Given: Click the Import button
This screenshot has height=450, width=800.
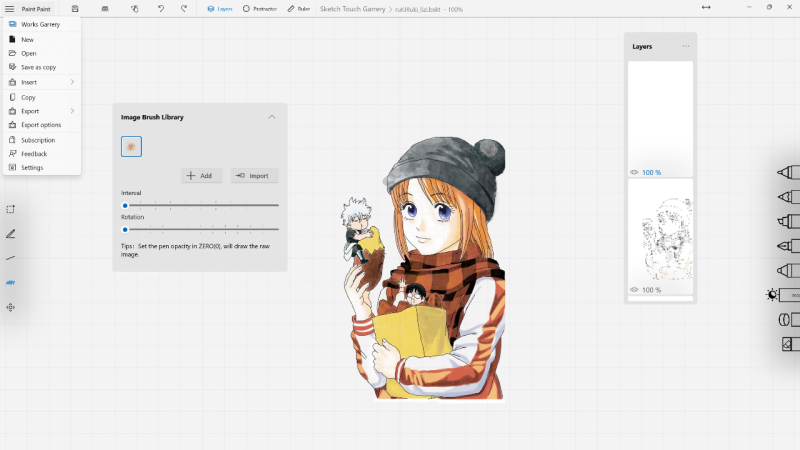Looking at the screenshot, I should click(254, 176).
